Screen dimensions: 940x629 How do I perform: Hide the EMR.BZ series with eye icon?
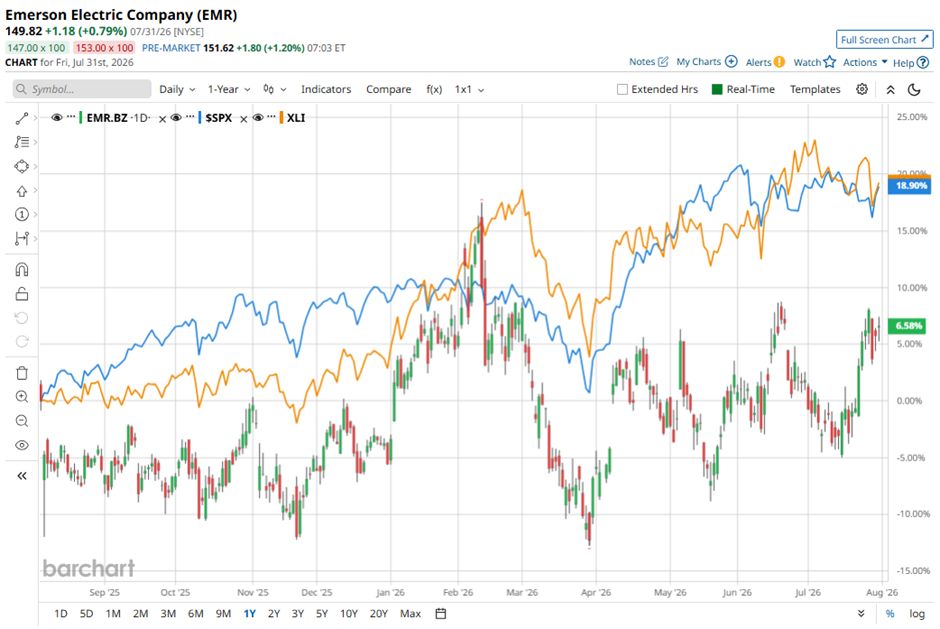57,118
